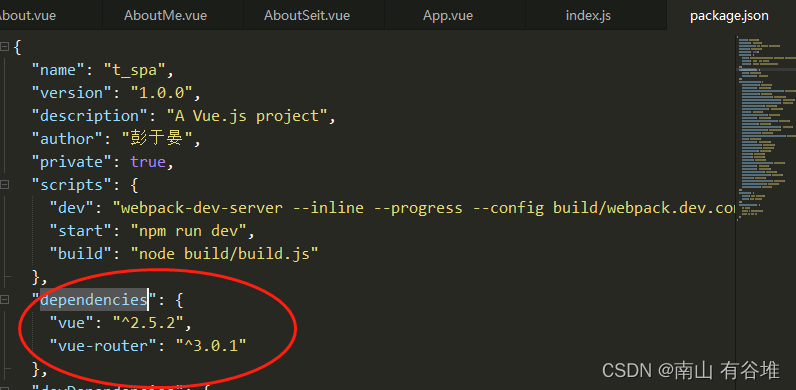The width and height of the screenshot is (796, 390).
Task: Click the "vue" dependency key
Action: pos(72,322)
